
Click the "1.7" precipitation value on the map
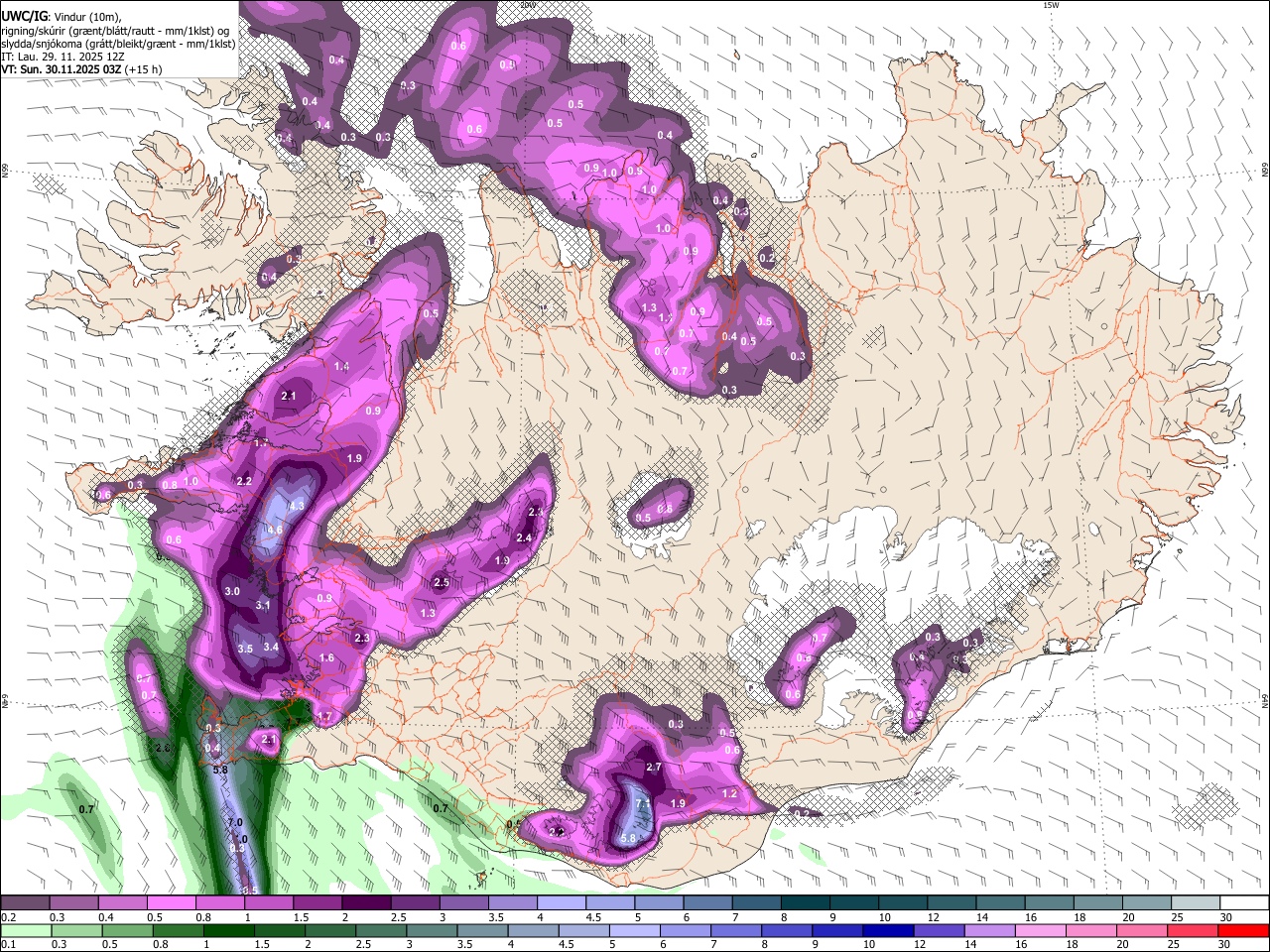tap(322, 716)
